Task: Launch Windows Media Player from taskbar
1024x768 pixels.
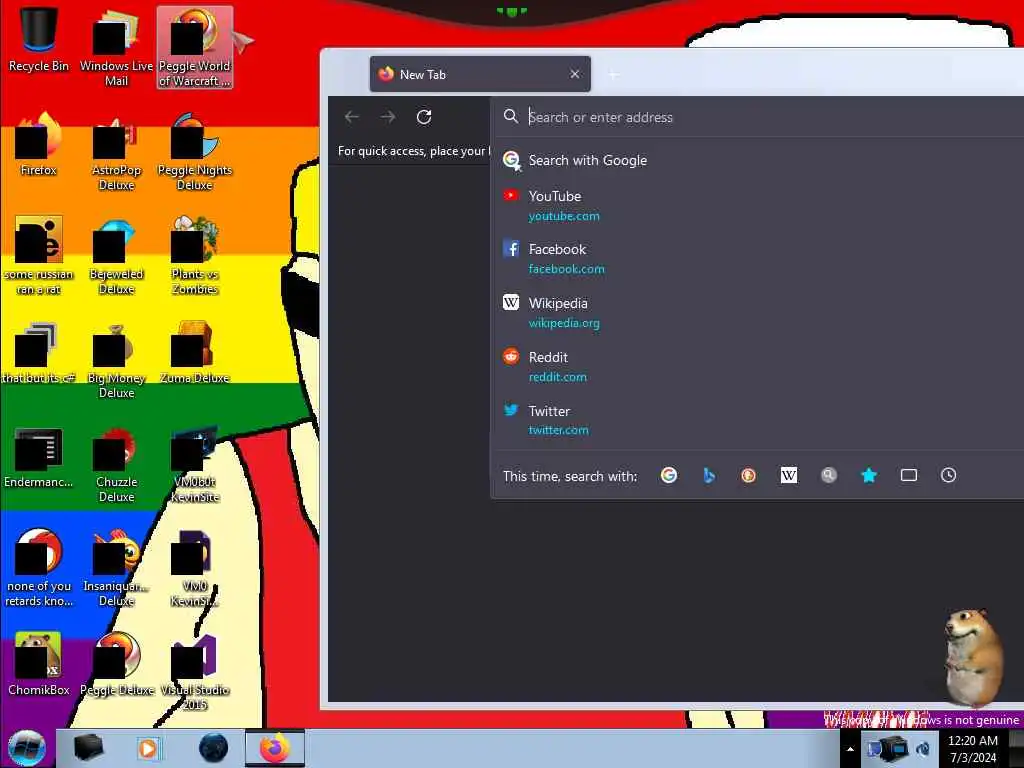Action: point(148,748)
